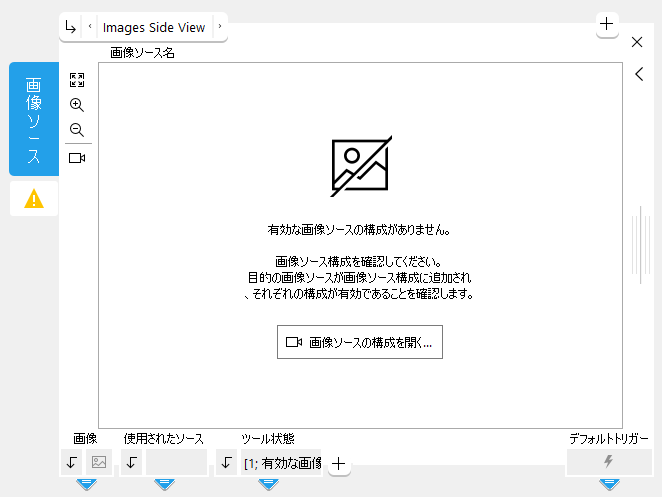
Task: Open 画像ソースの構成を開く button
Action: tap(360, 342)
